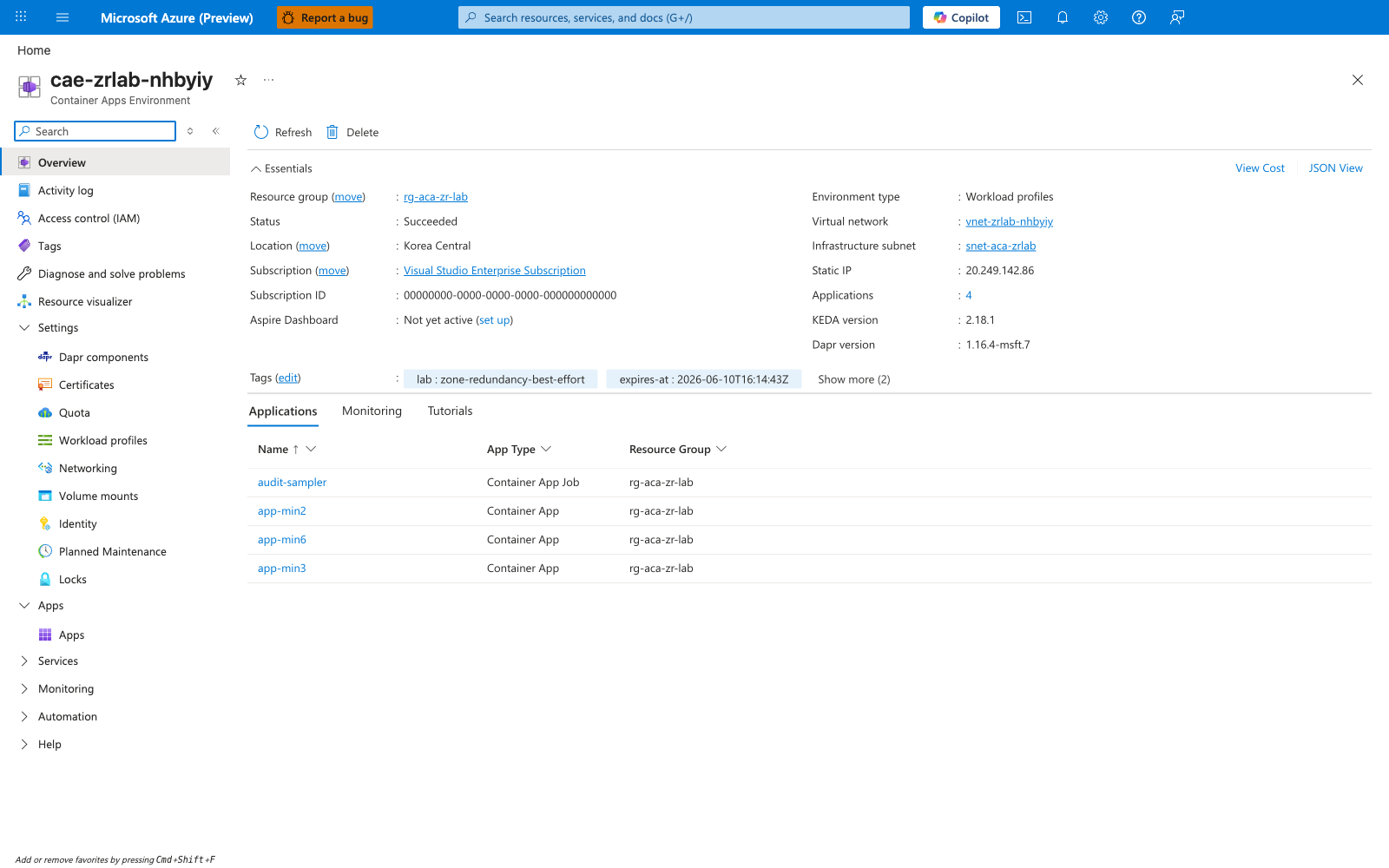
Task: Open the more options ellipsis beside the title
Action: (x=269, y=80)
